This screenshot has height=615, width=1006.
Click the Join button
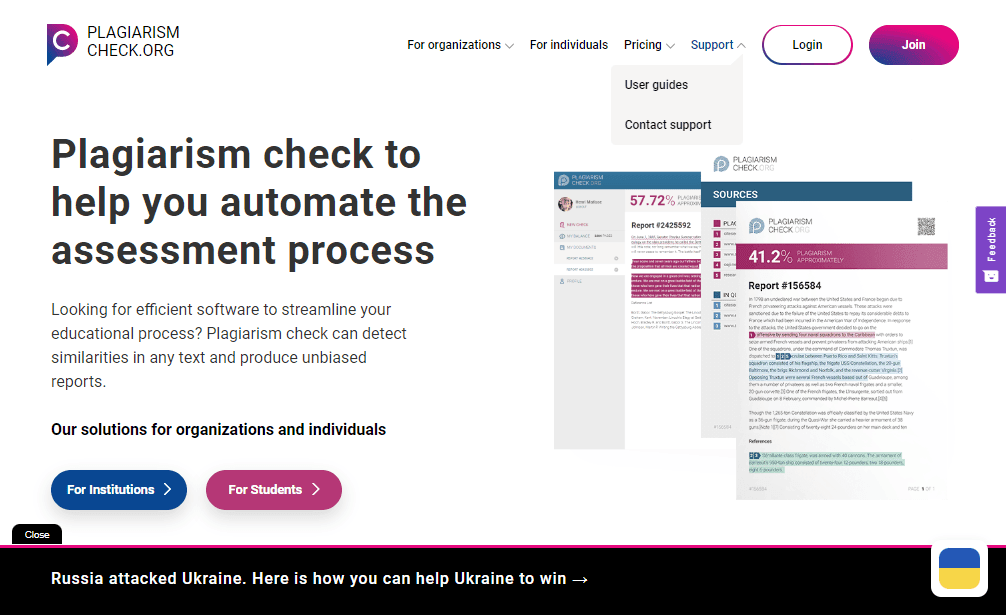(x=914, y=45)
